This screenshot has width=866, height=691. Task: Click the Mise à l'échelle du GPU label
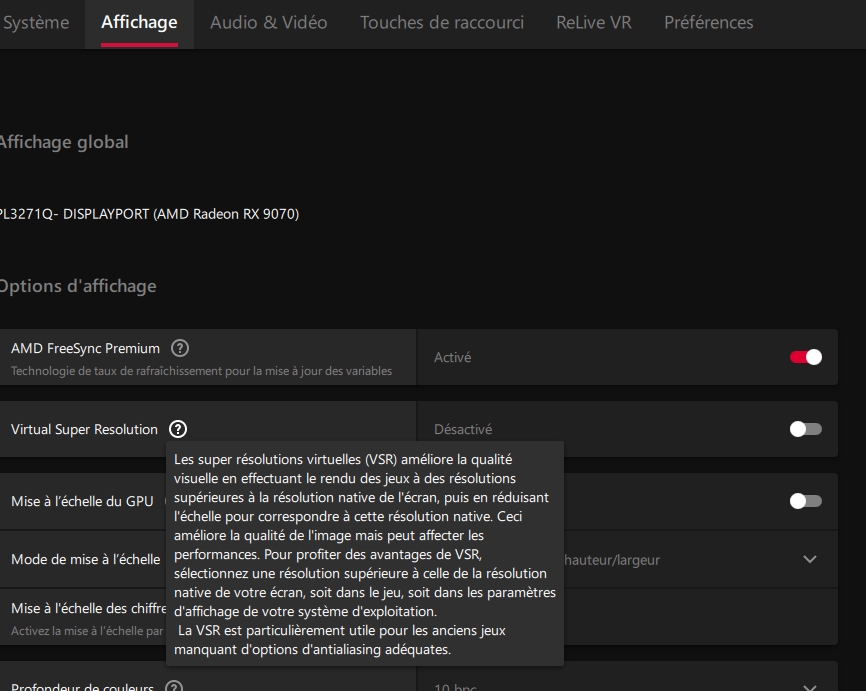coord(82,501)
